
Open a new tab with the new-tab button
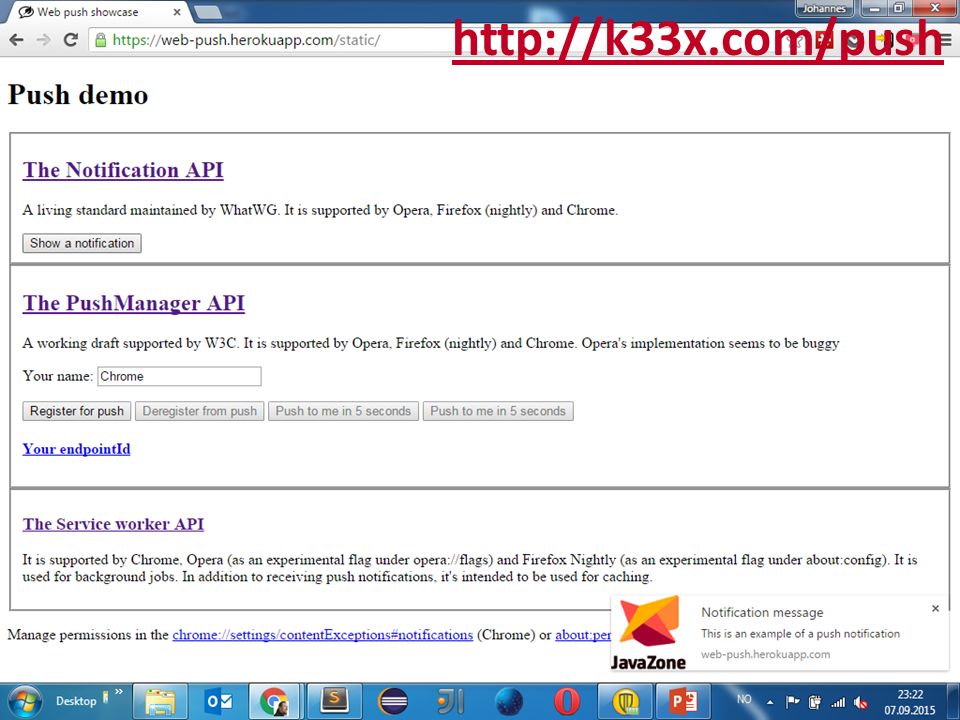208,12
